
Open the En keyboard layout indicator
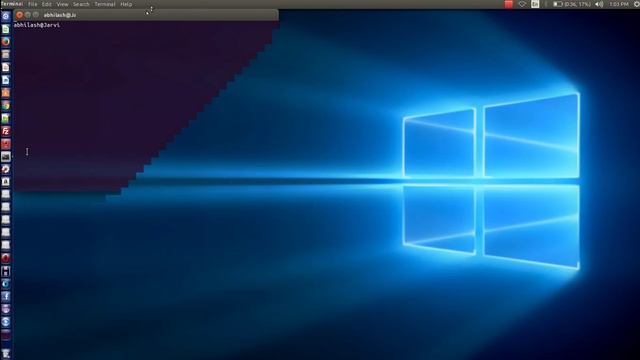535,4
